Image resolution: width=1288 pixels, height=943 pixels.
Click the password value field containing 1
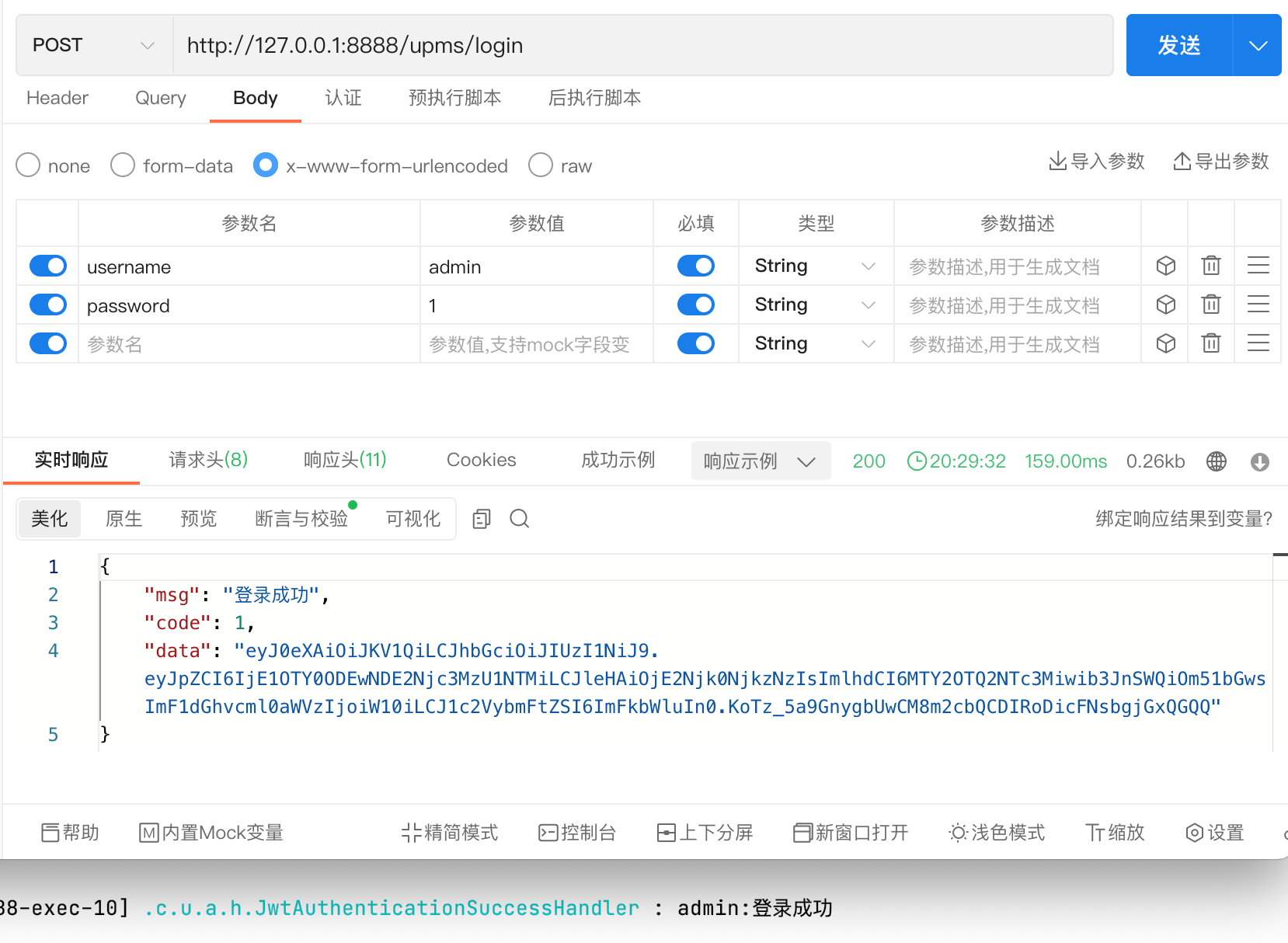537,305
